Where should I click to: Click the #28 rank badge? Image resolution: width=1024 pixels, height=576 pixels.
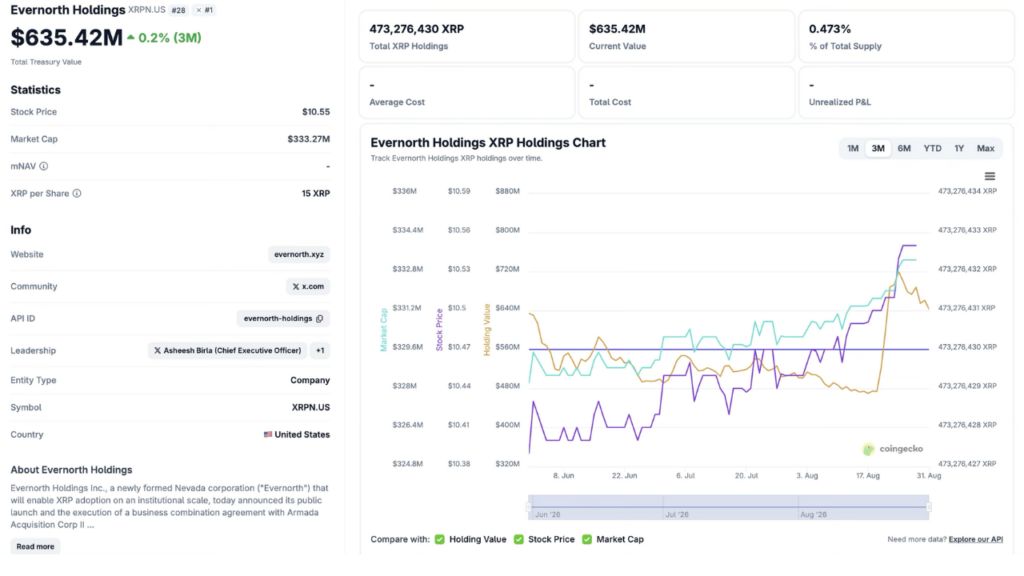pos(178,10)
